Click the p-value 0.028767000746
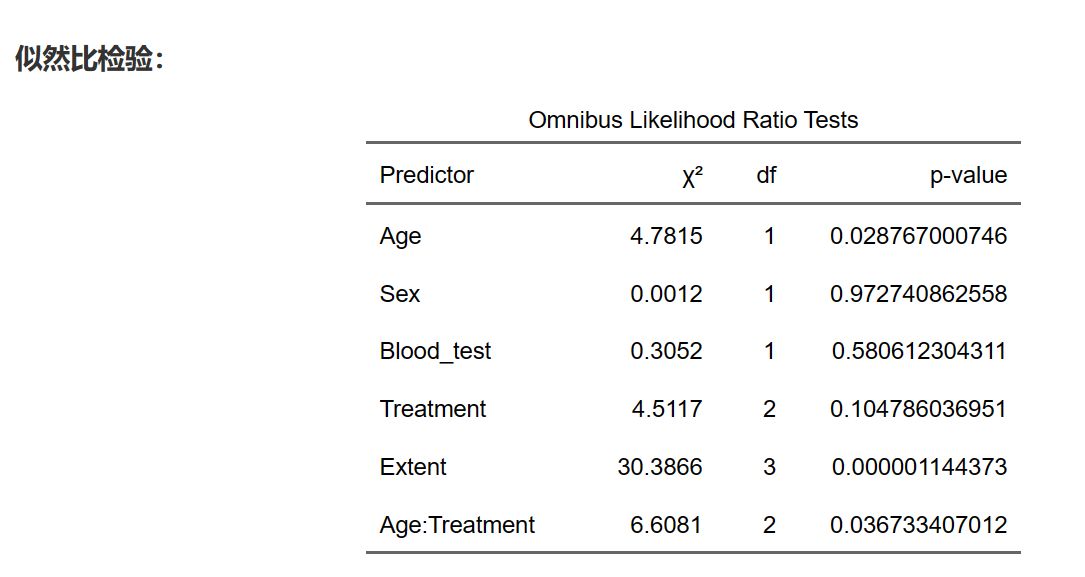The width and height of the screenshot is (1085, 577). pyautogui.click(x=918, y=237)
